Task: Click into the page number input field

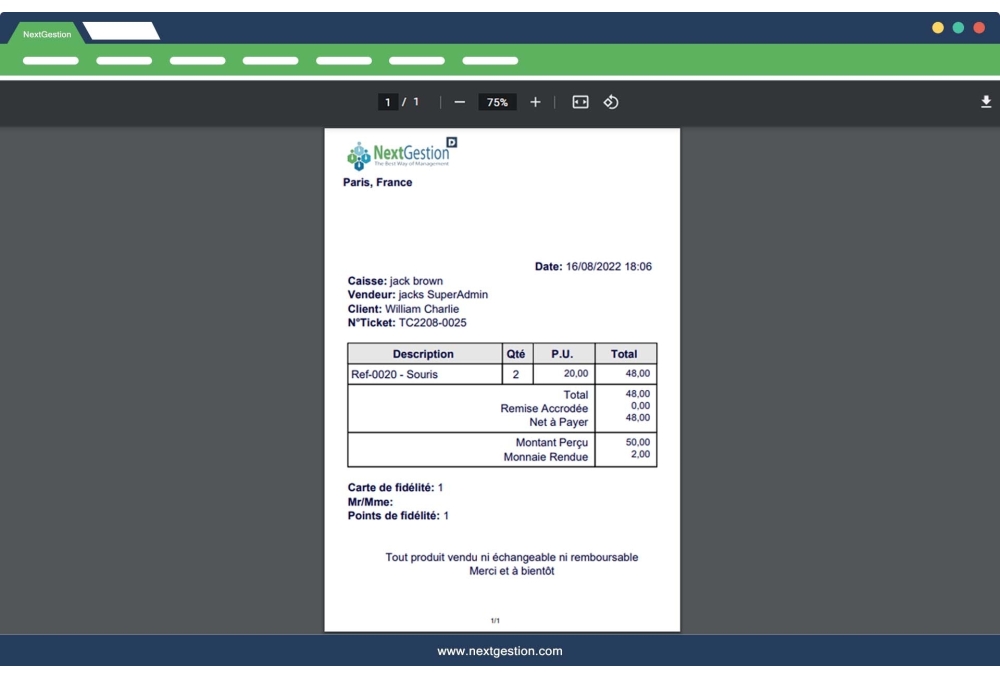Action: [388, 100]
